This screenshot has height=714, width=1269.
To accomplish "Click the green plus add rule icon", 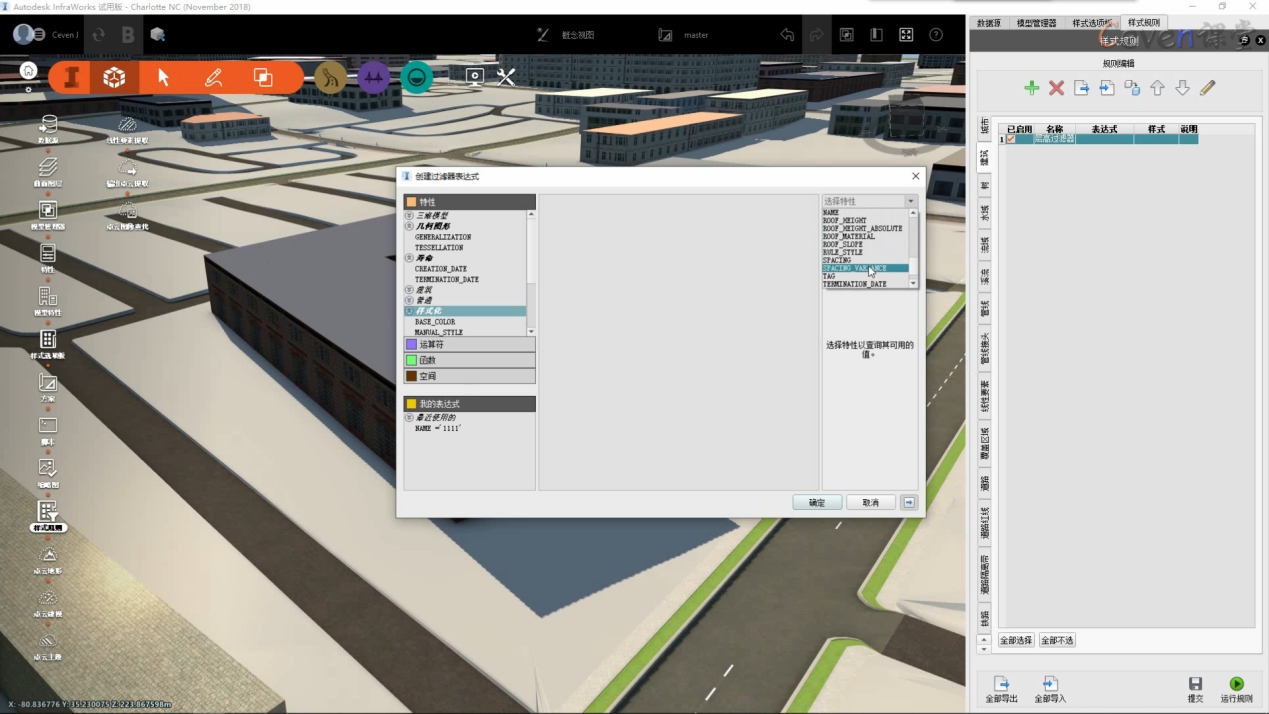I will (1032, 88).
